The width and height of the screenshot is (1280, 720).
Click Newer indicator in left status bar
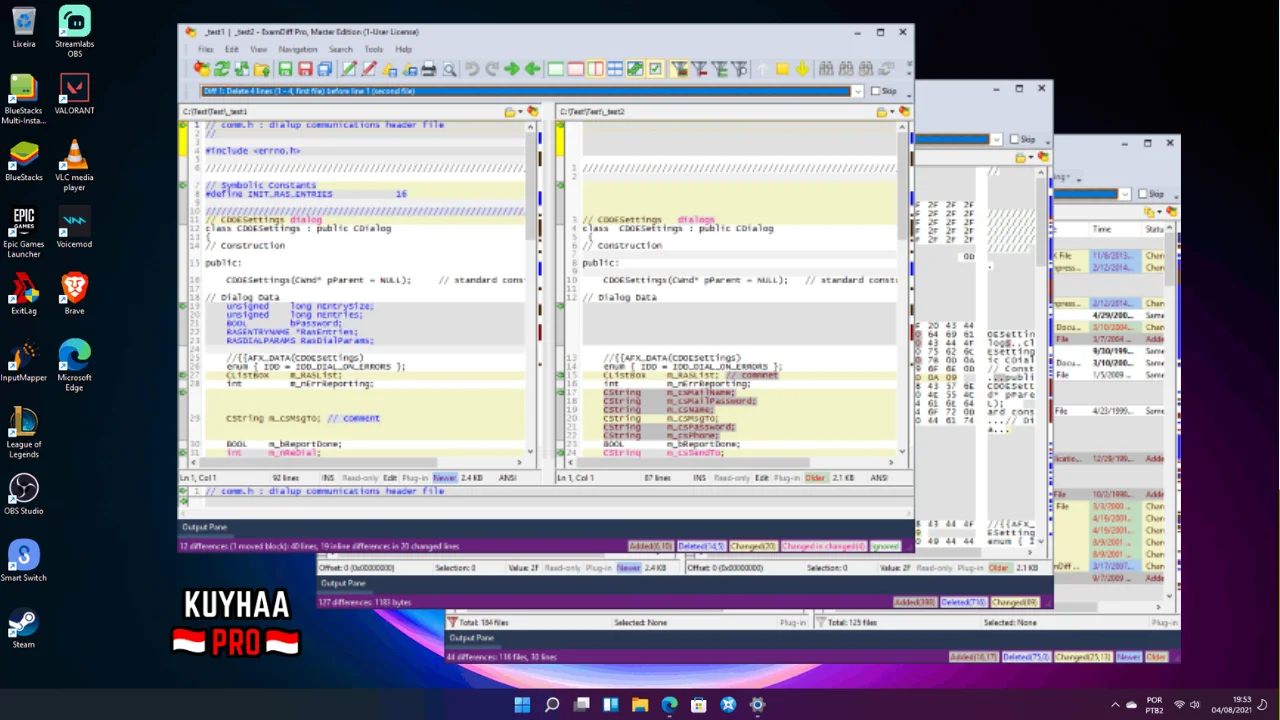coord(444,478)
